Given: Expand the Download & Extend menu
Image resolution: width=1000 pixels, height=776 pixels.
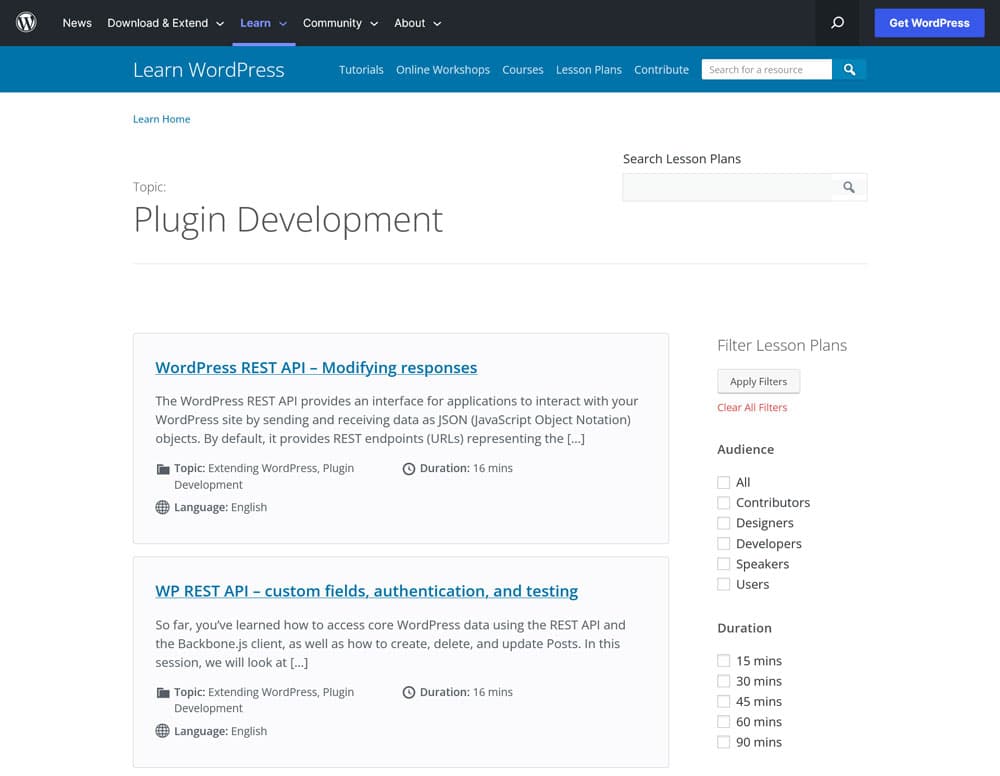Looking at the screenshot, I should pos(165,23).
